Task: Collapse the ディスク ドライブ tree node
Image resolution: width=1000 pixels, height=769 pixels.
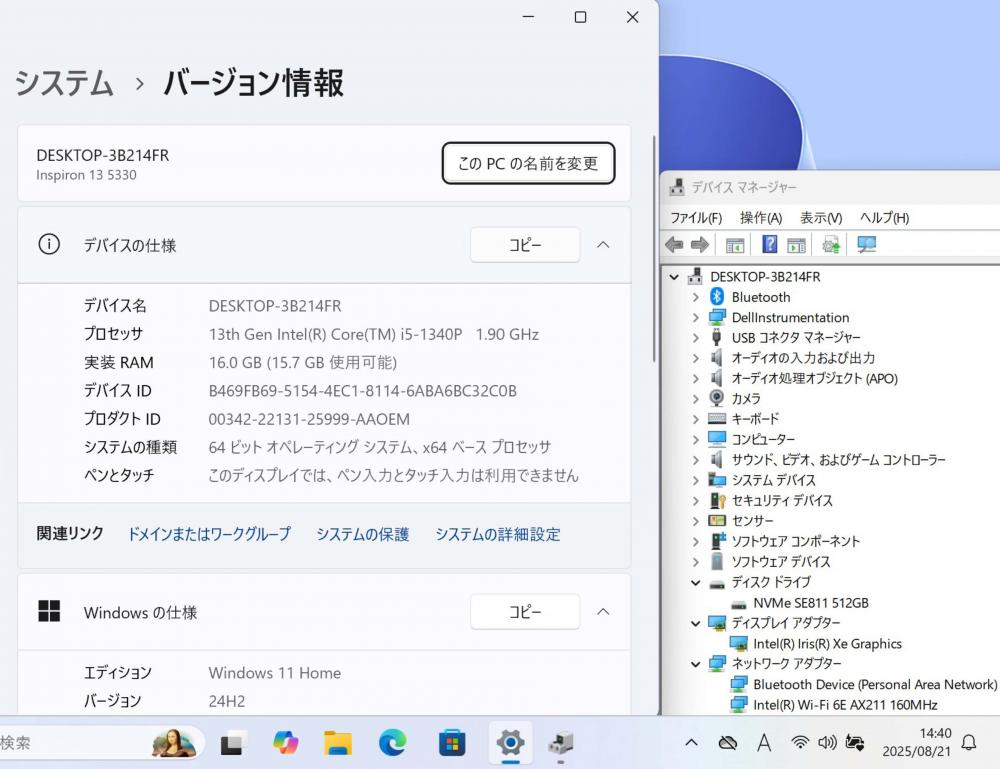Action: tap(696, 583)
